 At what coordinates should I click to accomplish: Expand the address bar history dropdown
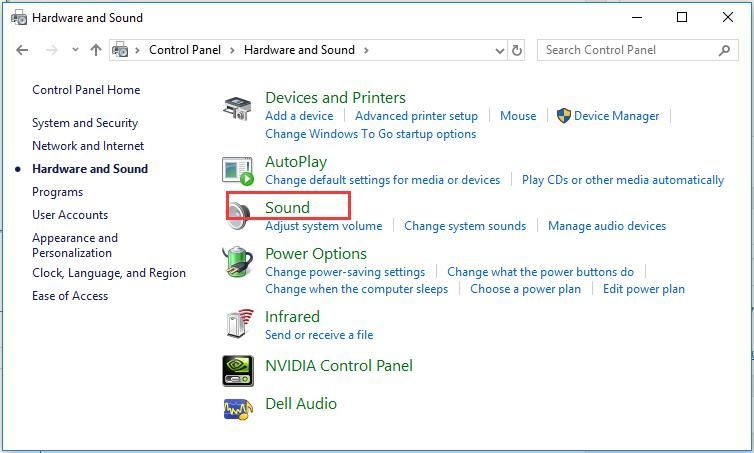click(500, 50)
